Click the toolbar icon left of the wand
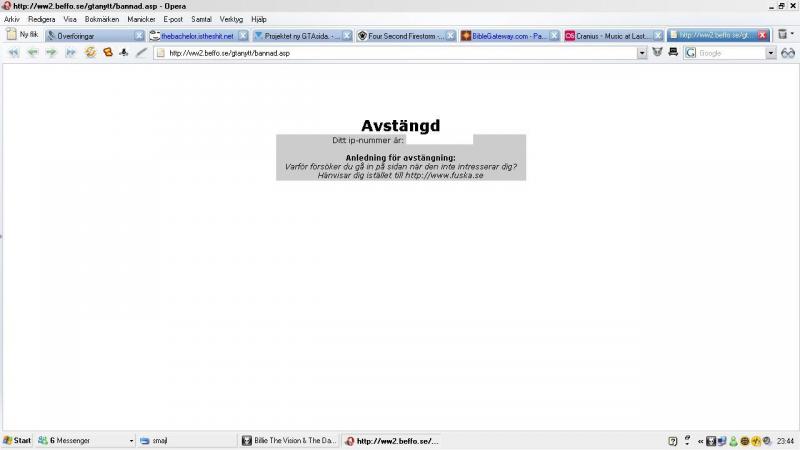Viewport: 800px width, 450px height. click(x=124, y=52)
